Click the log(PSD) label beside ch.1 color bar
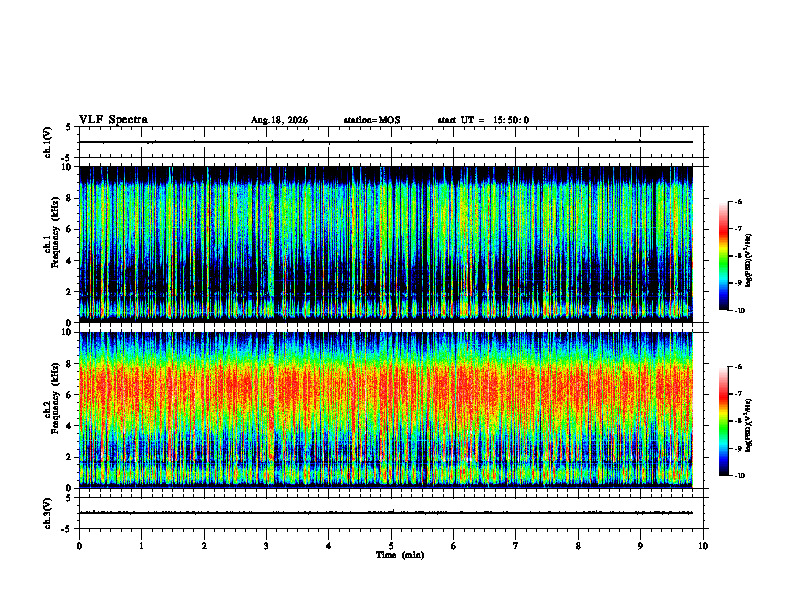Screen dimensions: 792x612 (749, 261)
